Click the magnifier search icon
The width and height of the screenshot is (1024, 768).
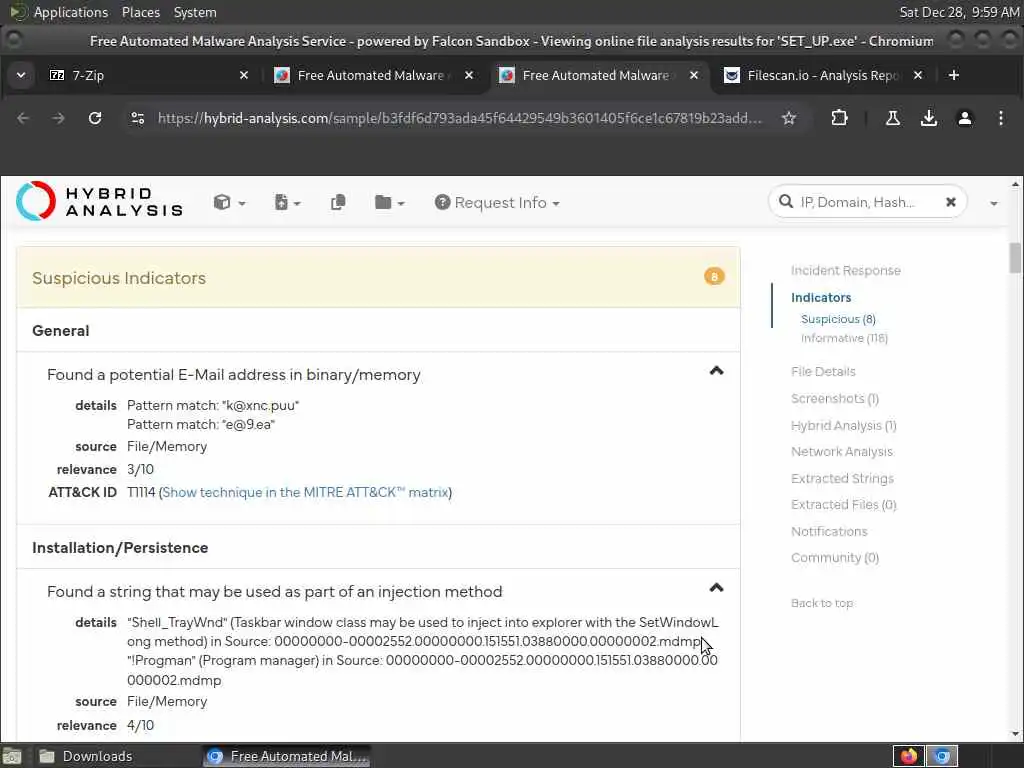click(x=786, y=202)
